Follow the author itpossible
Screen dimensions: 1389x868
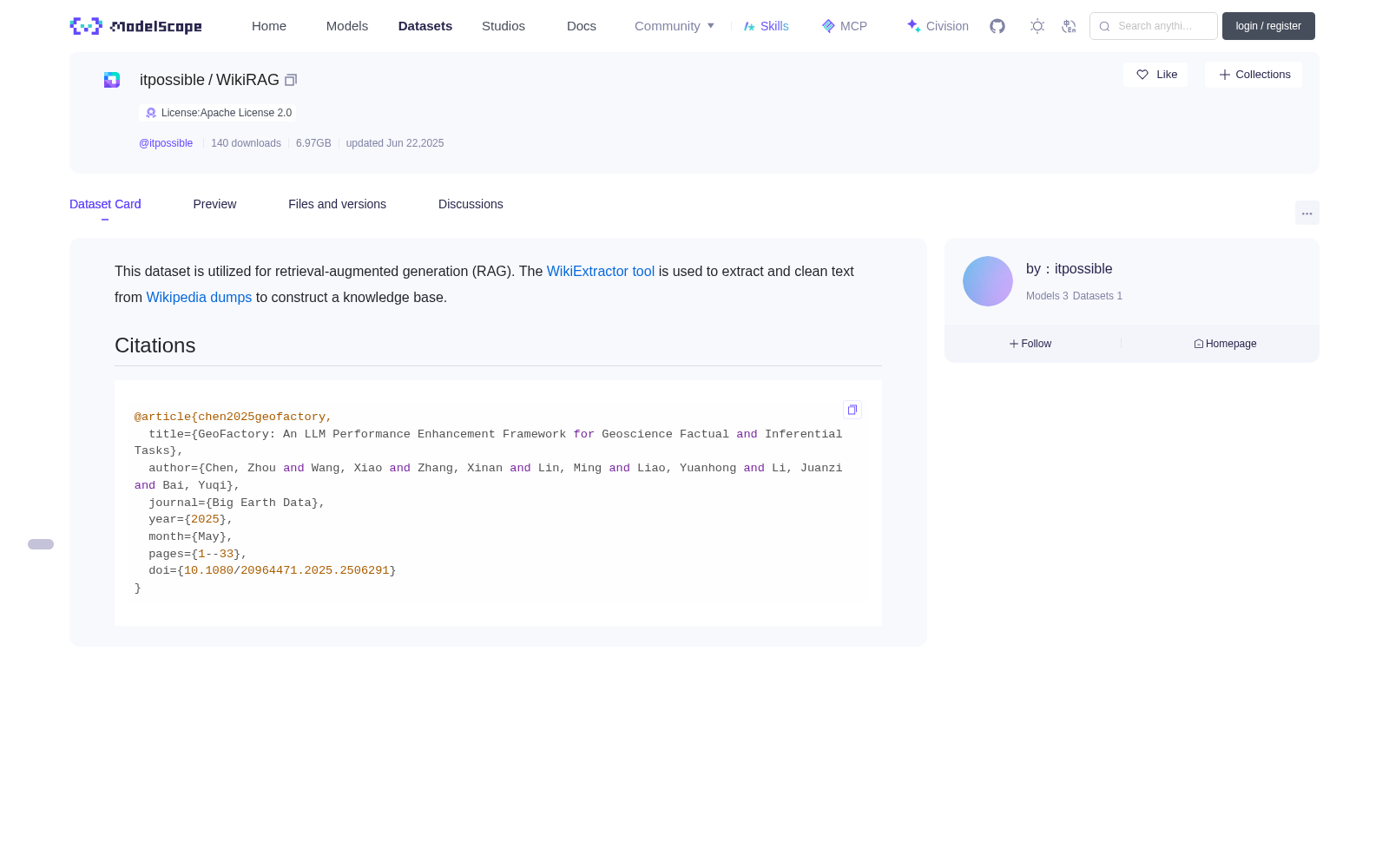point(1030,344)
